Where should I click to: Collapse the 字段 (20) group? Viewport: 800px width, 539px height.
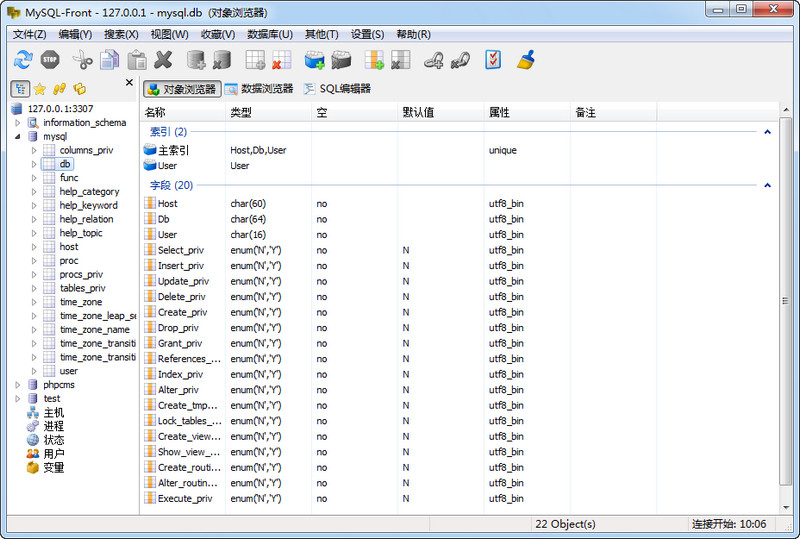pyautogui.click(x=767, y=185)
